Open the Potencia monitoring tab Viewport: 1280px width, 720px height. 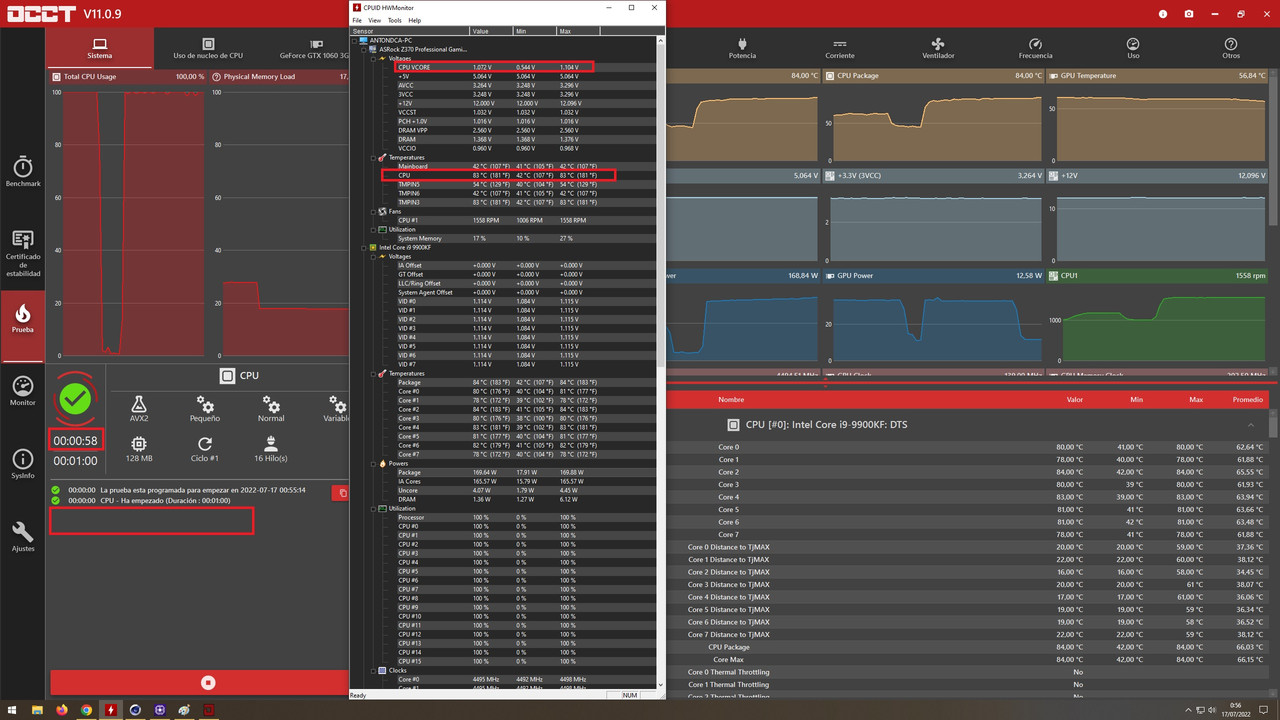[x=742, y=49]
